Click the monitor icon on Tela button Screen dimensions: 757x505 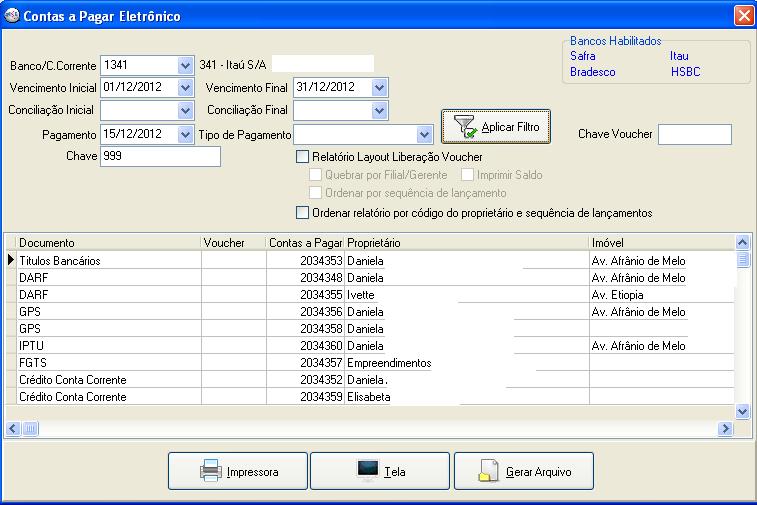367,470
